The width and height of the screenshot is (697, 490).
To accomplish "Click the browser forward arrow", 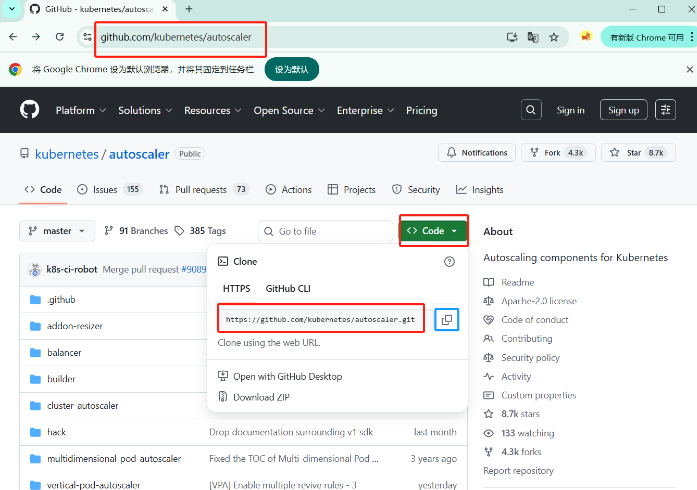I will pyautogui.click(x=36, y=37).
